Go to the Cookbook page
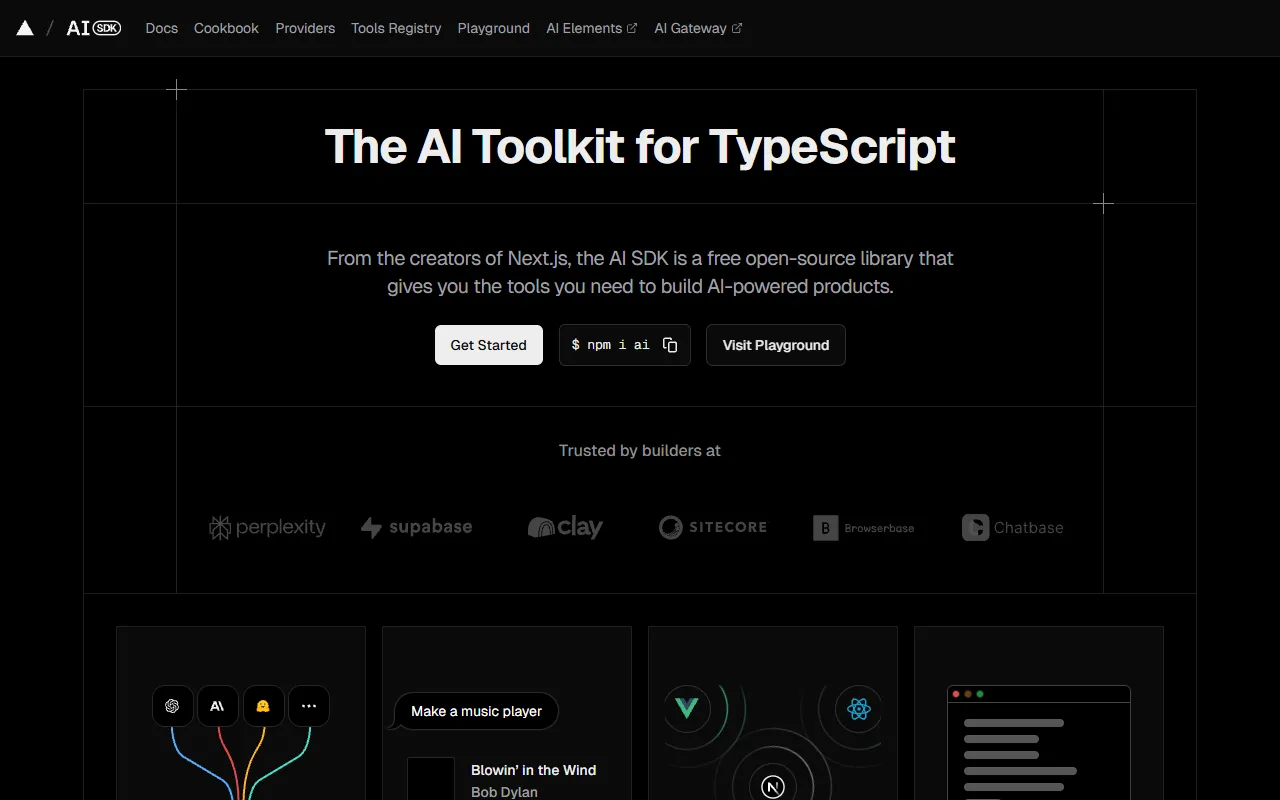This screenshot has height=800, width=1280. tap(226, 28)
